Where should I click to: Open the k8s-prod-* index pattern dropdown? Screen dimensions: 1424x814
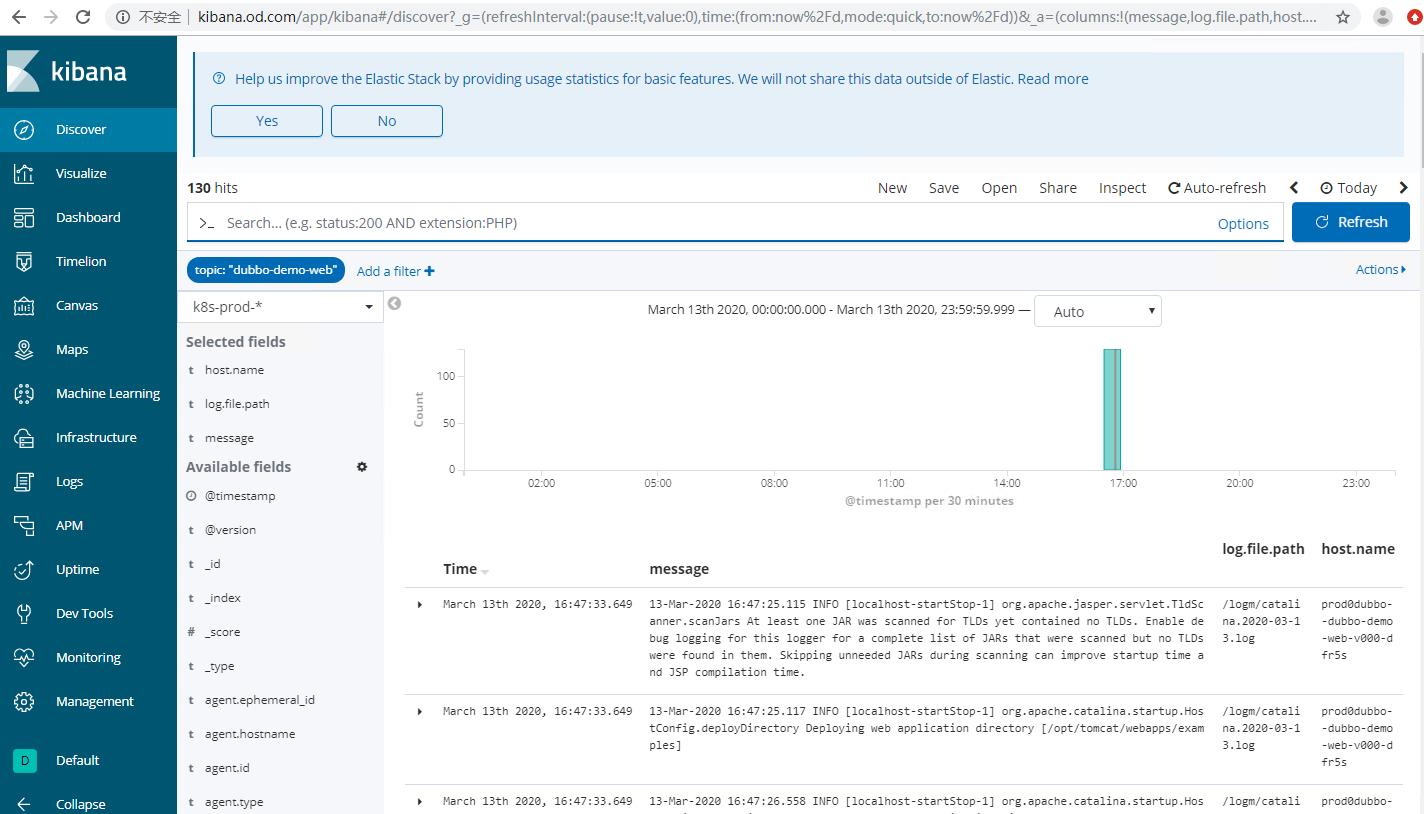(282, 307)
